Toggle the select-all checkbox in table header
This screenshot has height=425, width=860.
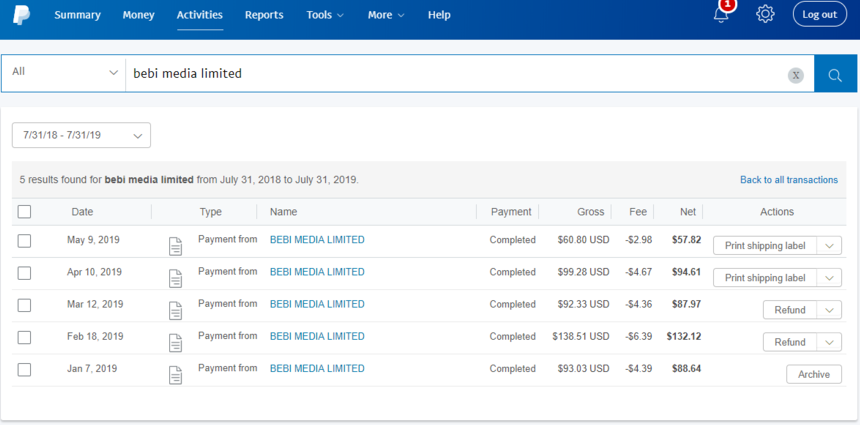pyautogui.click(x=25, y=212)
